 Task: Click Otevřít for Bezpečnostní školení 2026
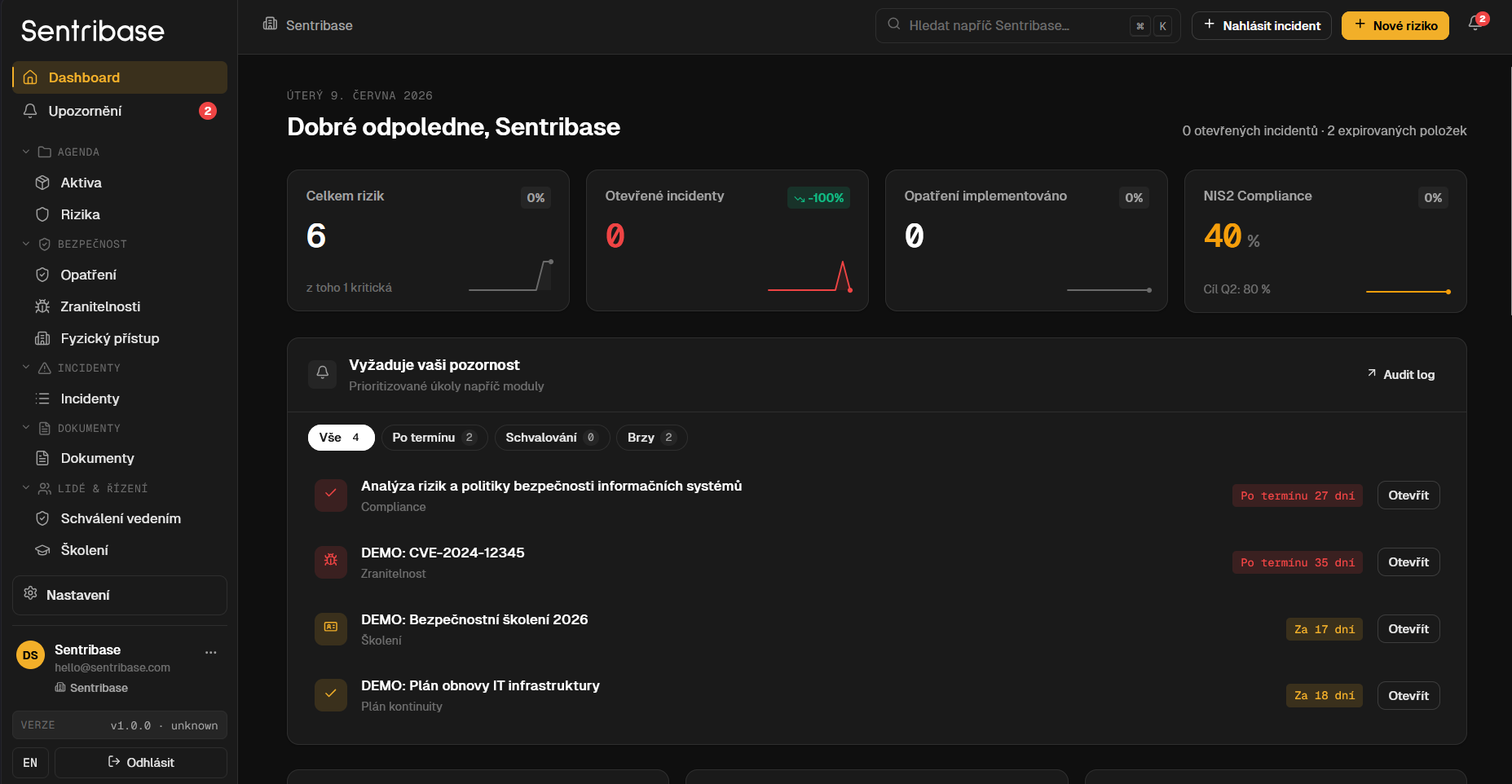(1408, 628)
